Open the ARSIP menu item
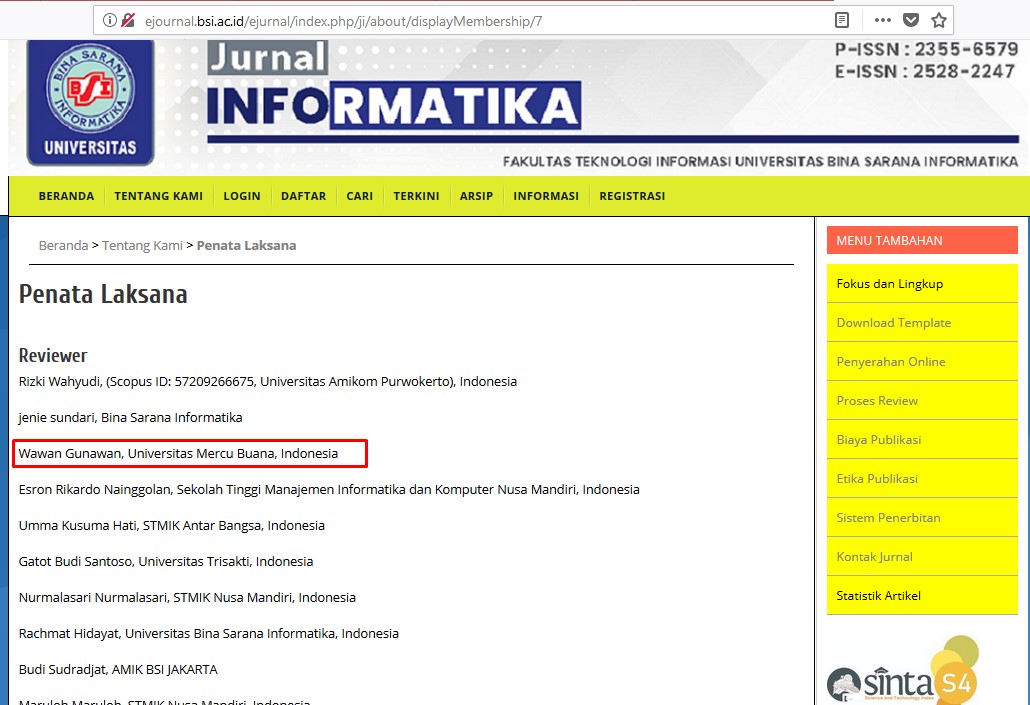 coord(476,196)
